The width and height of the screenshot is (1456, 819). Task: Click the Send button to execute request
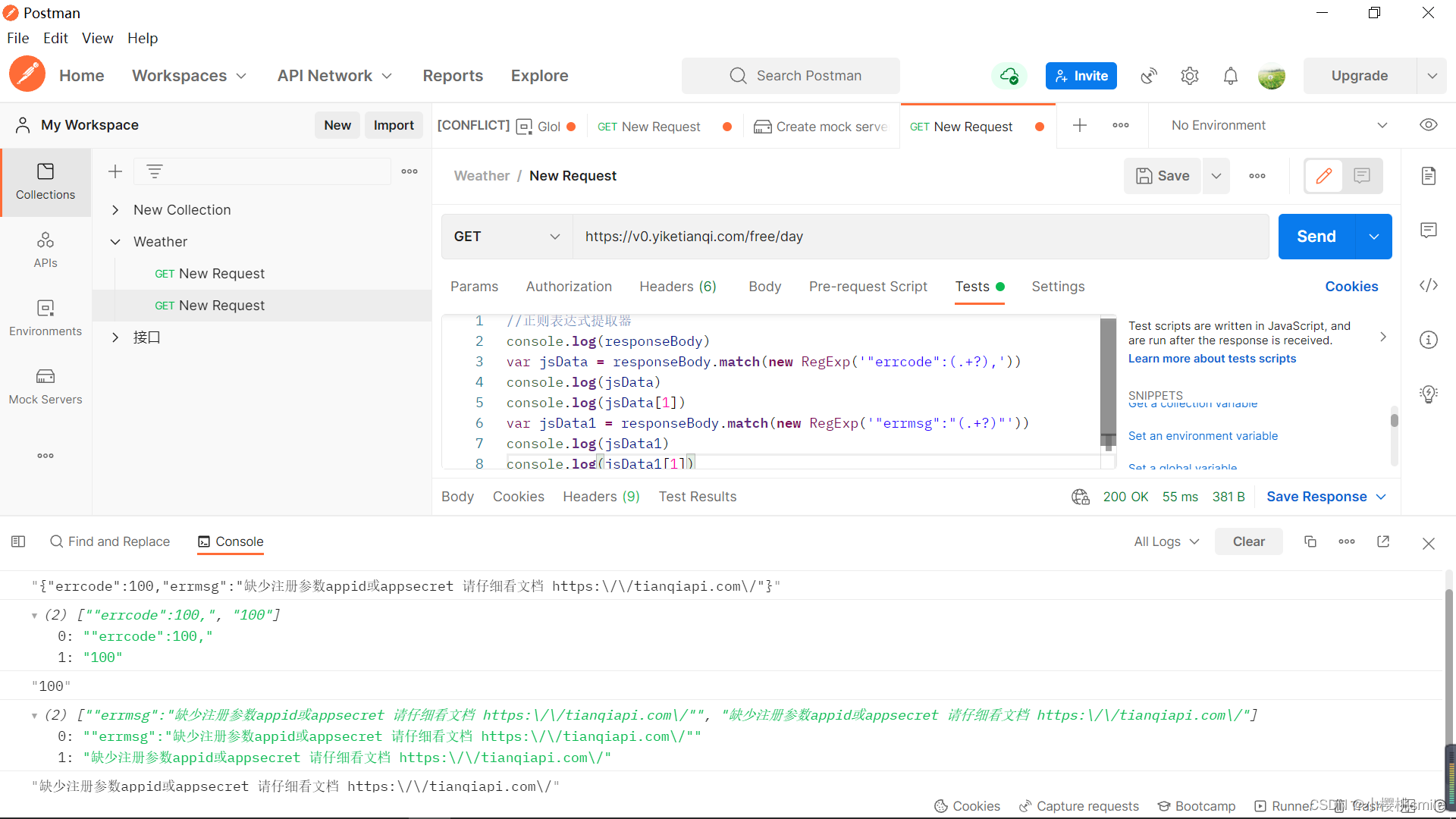point(1316,236)
